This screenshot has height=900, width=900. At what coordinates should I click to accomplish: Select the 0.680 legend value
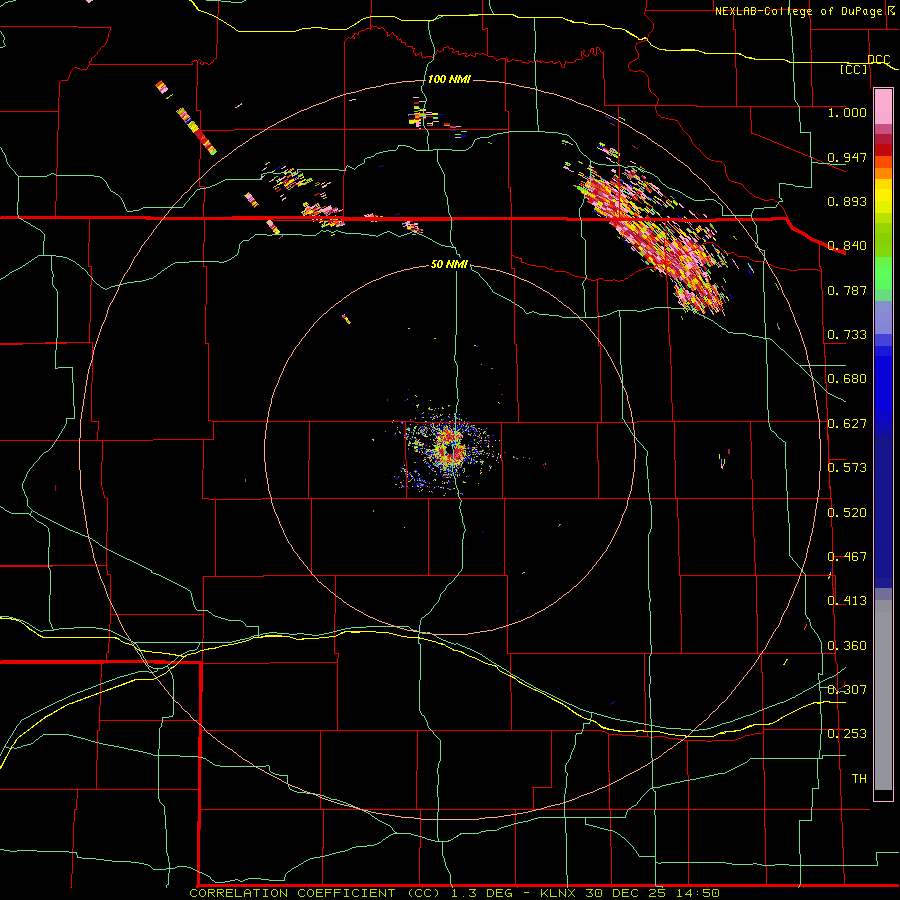click(847, 379)
